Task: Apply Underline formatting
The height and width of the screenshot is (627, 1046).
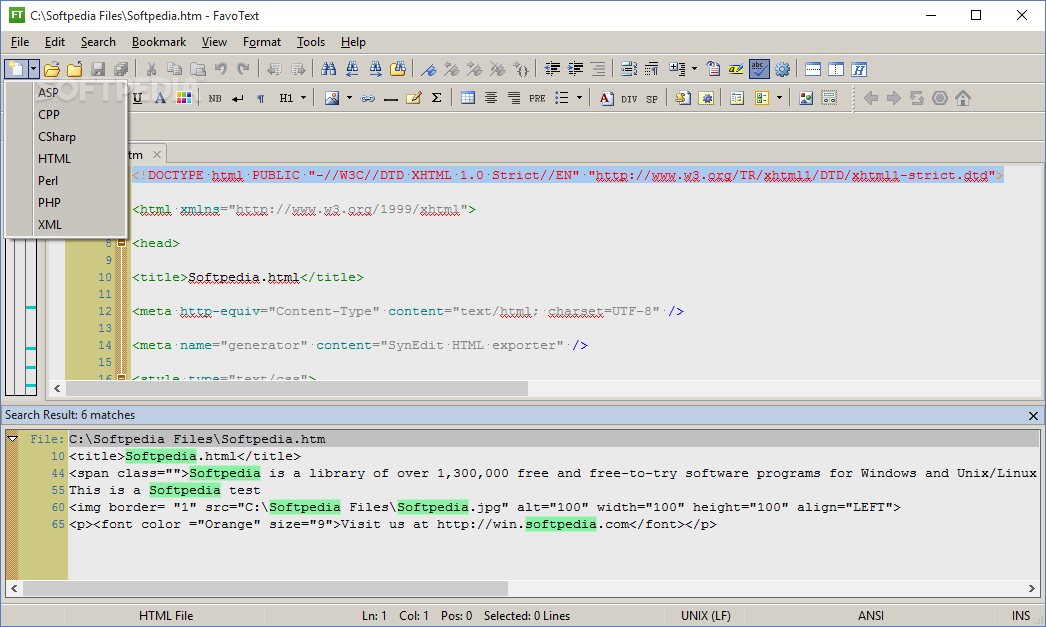Action: point(137,98)
